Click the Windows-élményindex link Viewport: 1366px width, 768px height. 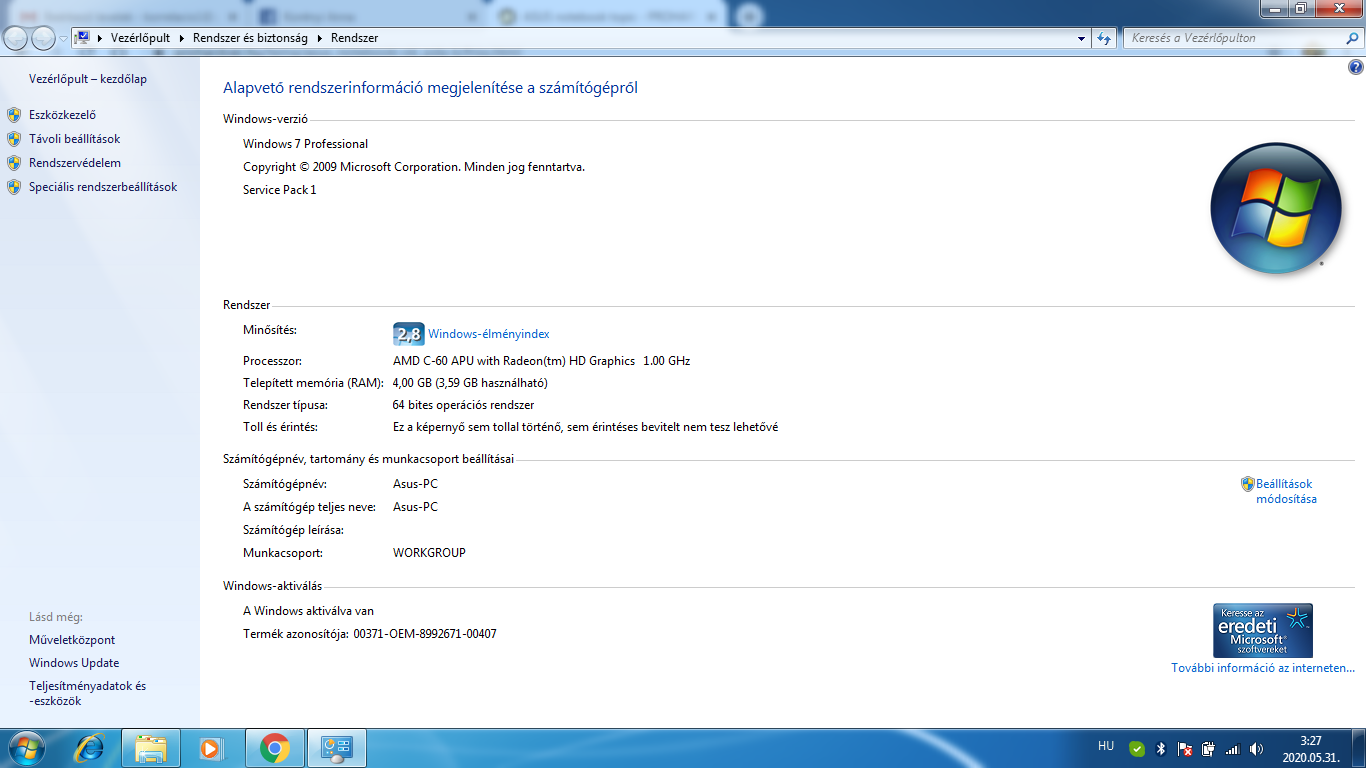(x=488, y=334)
